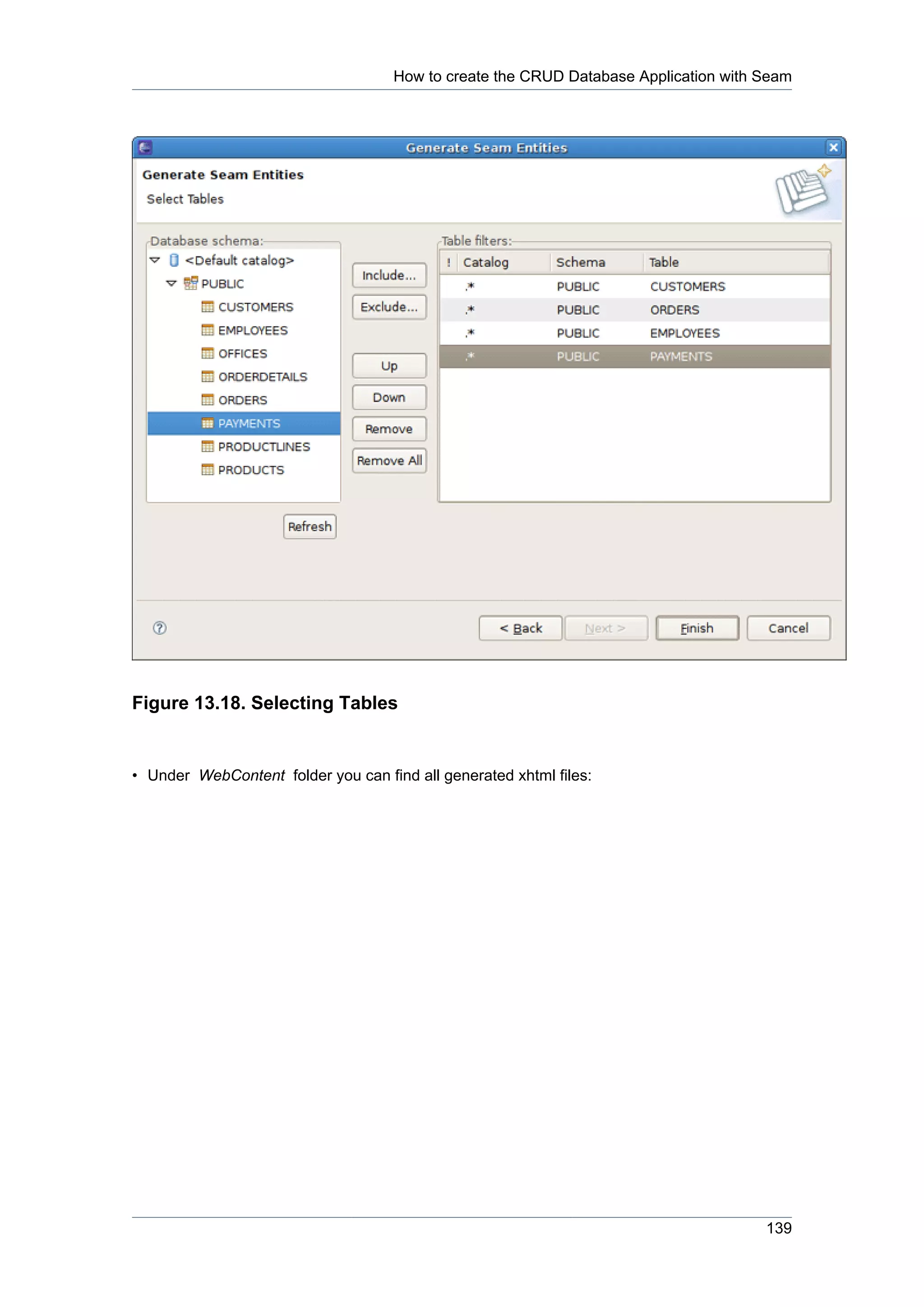Collapse the PUBLIC schema node

click(x=171, y=283)
